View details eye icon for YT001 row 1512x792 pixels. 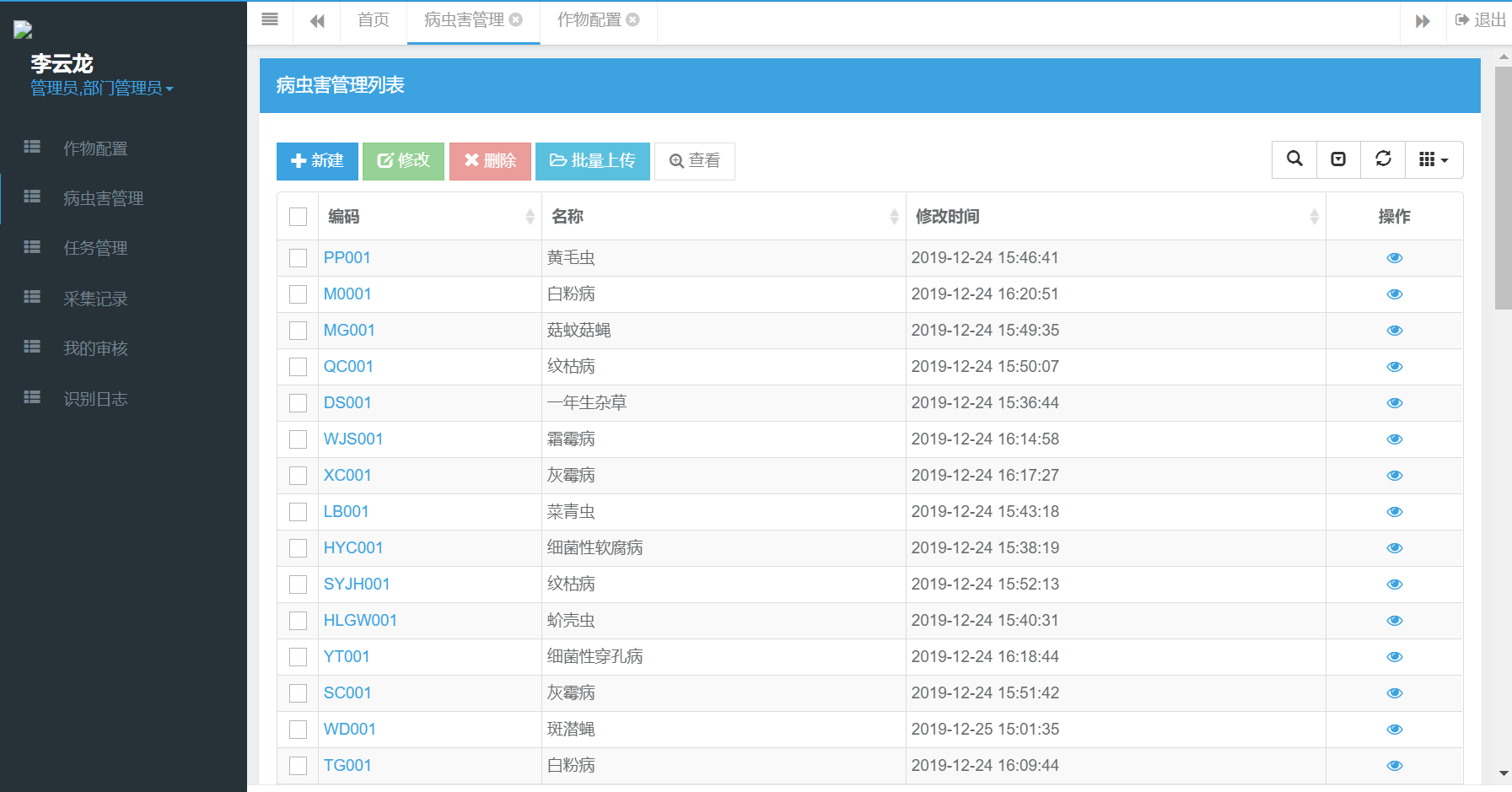(1395, 657)
